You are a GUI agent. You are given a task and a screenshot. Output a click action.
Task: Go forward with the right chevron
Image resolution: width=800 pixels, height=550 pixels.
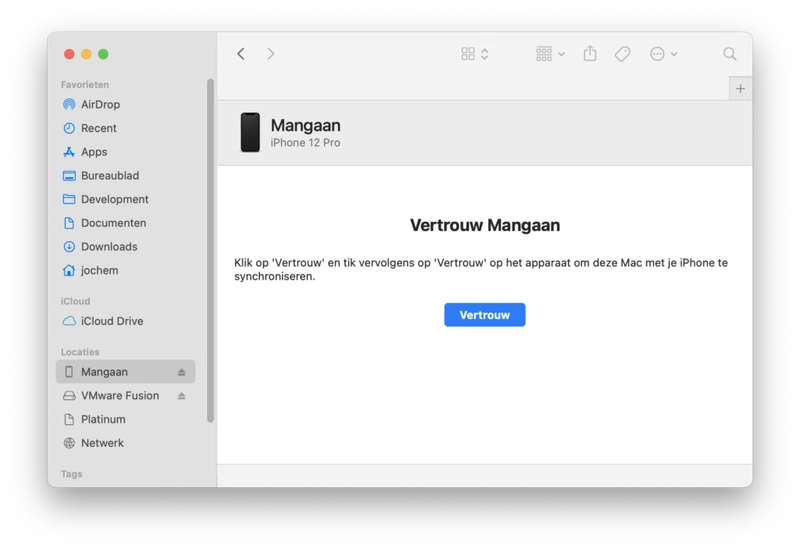pos(270,54)
